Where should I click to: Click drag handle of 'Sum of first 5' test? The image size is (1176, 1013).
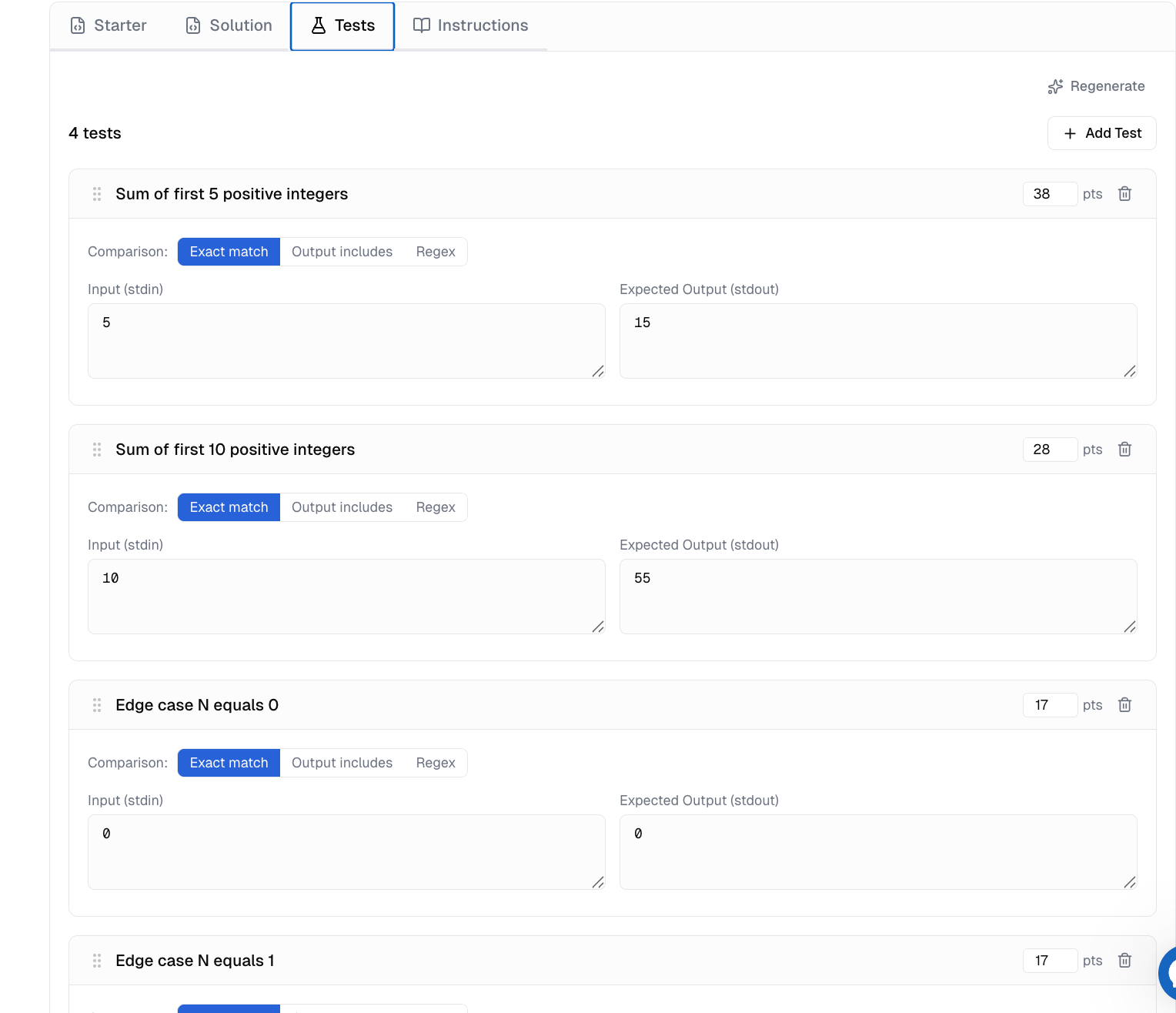pos(97,194)
